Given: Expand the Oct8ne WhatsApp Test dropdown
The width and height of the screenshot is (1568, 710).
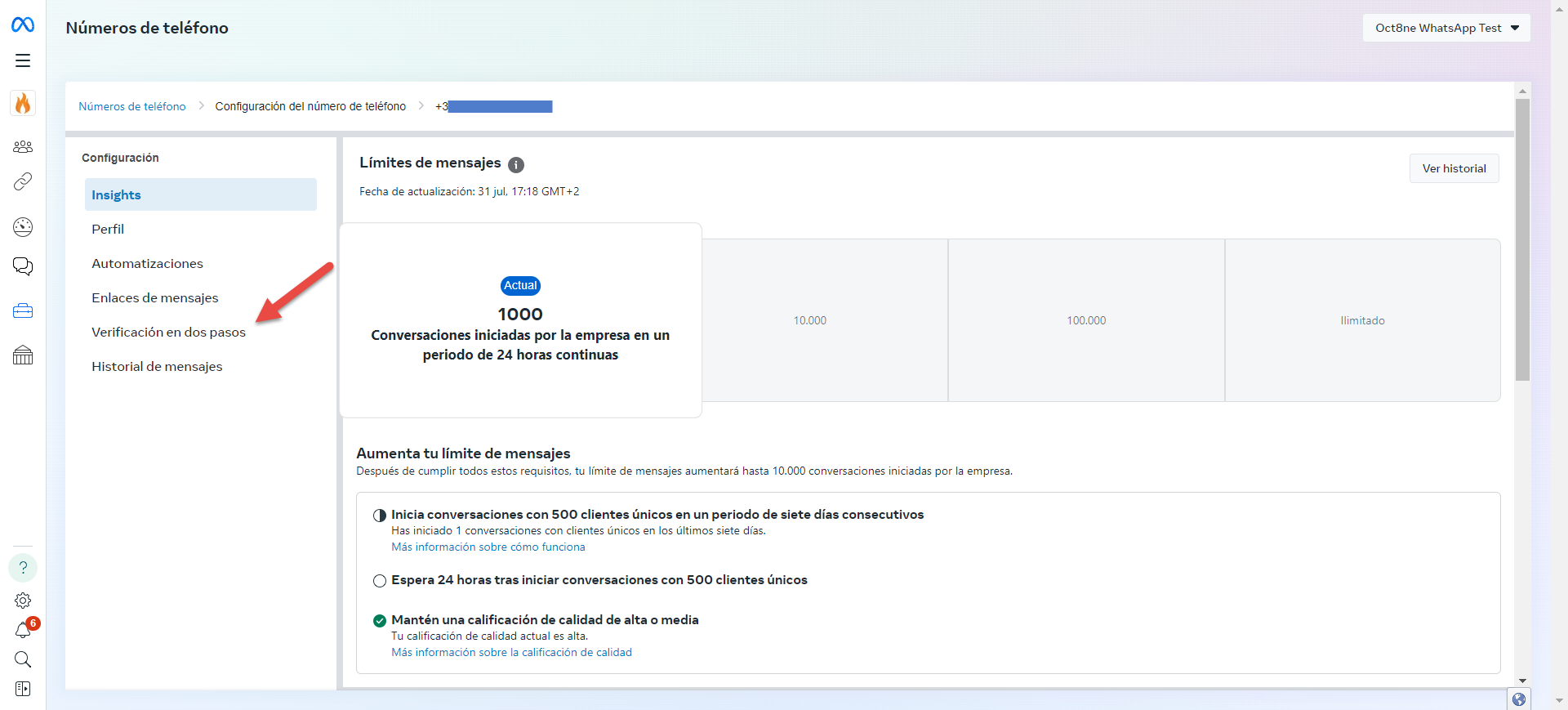Looking at the screenshot, I should click(1445, 28).
